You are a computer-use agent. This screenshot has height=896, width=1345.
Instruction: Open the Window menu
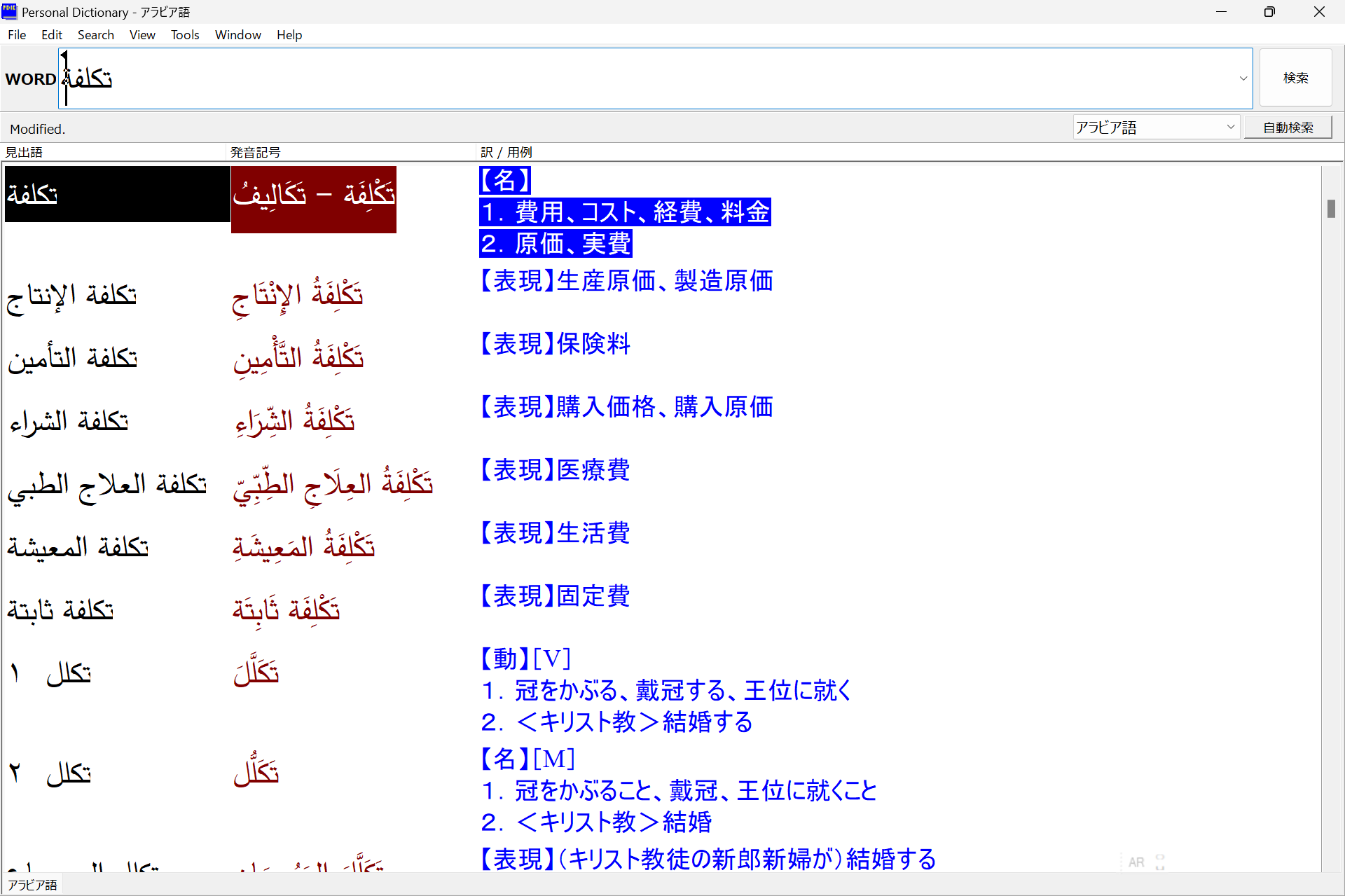(x=237, y=35)
